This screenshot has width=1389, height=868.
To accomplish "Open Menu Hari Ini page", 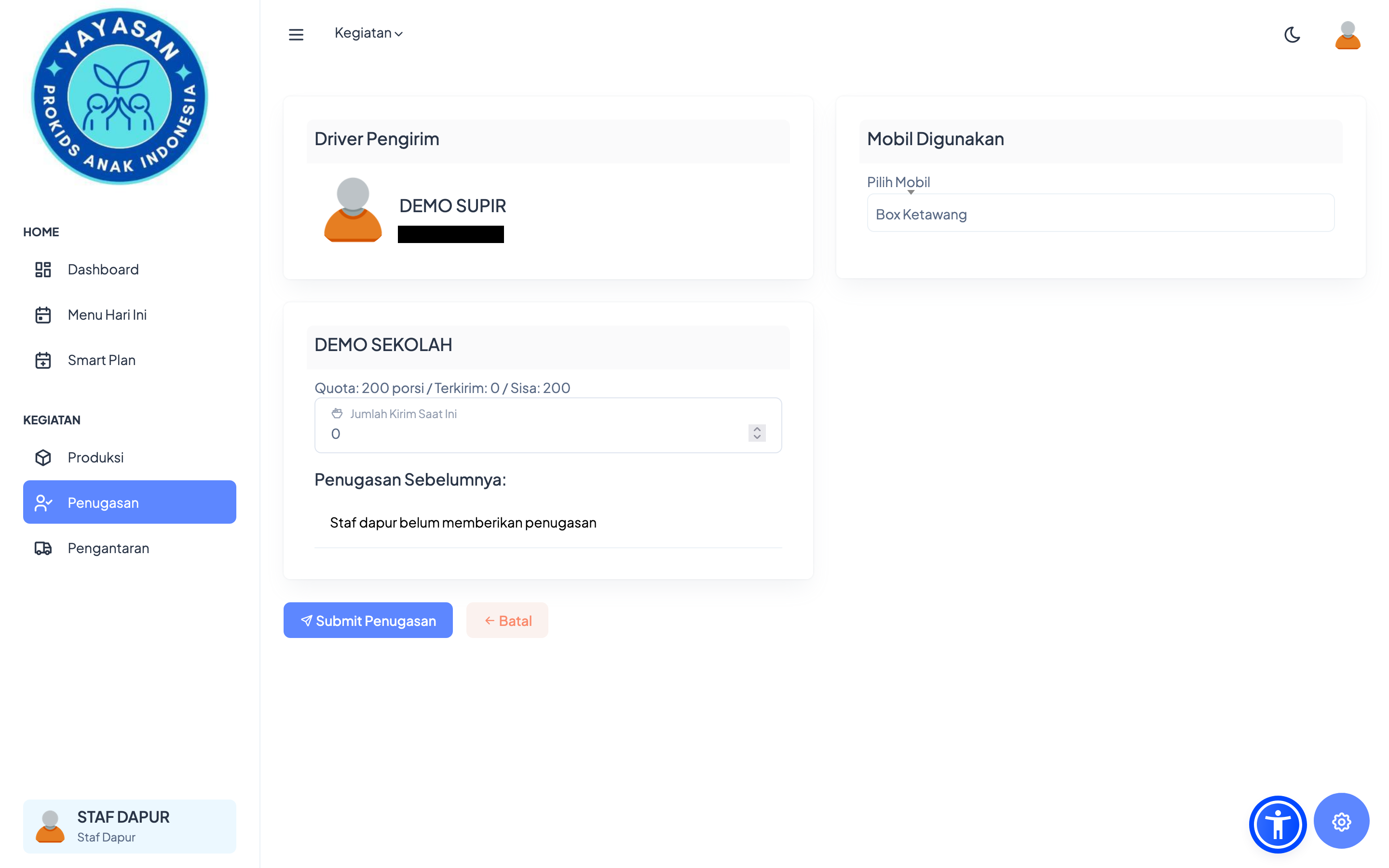I will point(107,314).
